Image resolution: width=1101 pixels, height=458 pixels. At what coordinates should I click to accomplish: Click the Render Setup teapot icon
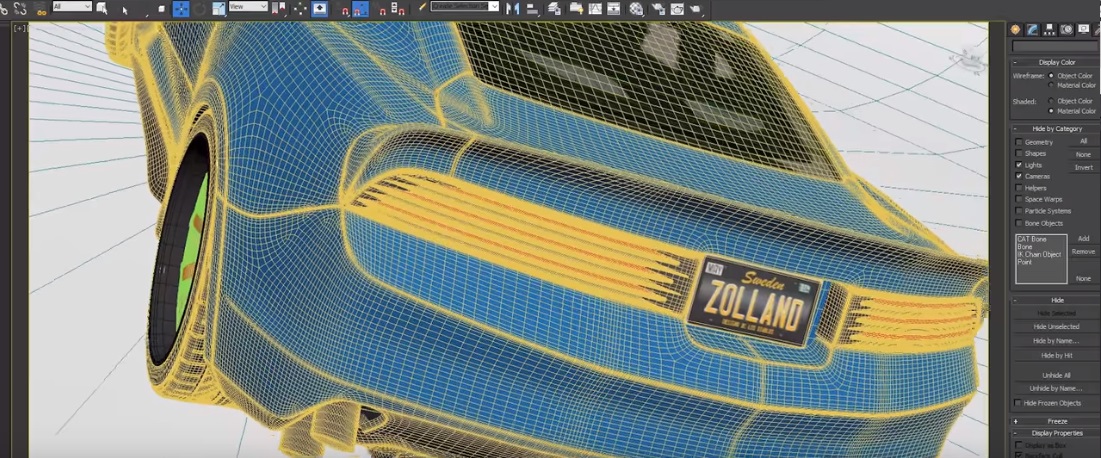[658, 8]
